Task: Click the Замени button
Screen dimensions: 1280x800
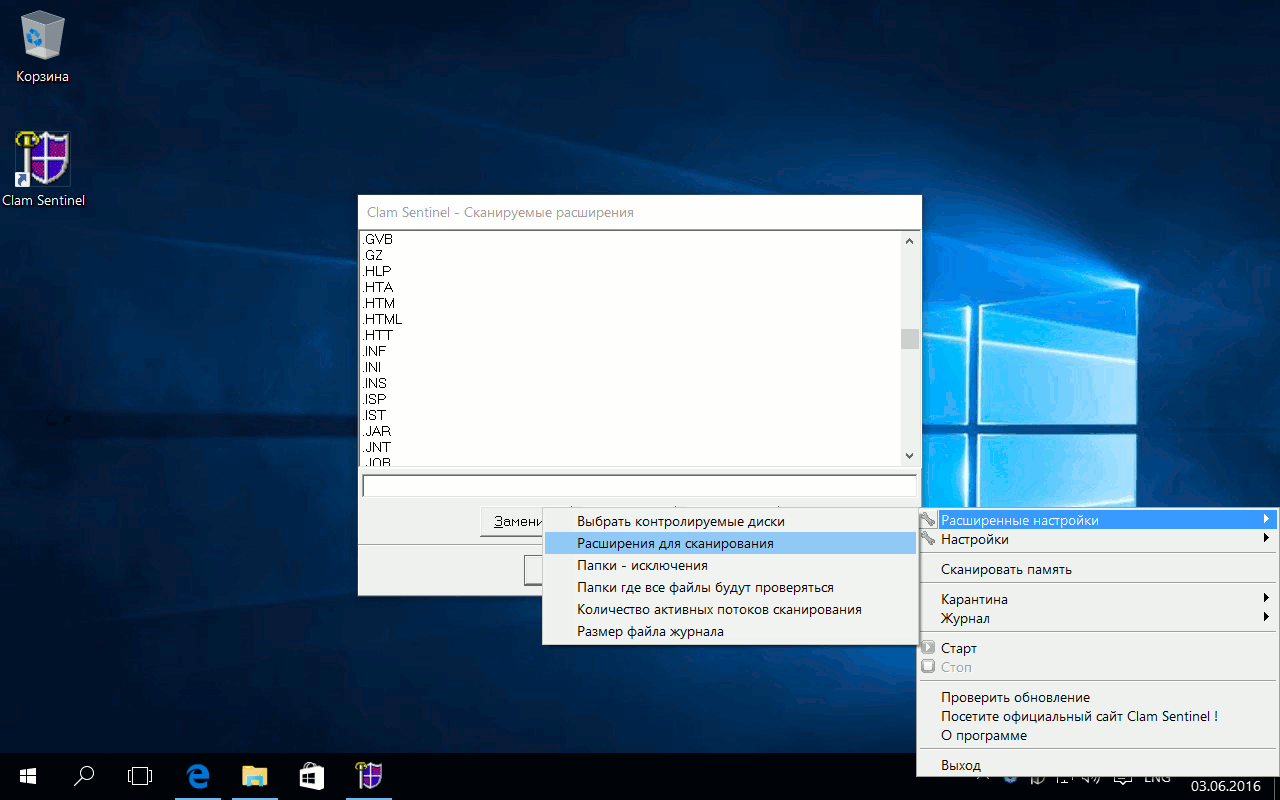Action: pos(512,521)
